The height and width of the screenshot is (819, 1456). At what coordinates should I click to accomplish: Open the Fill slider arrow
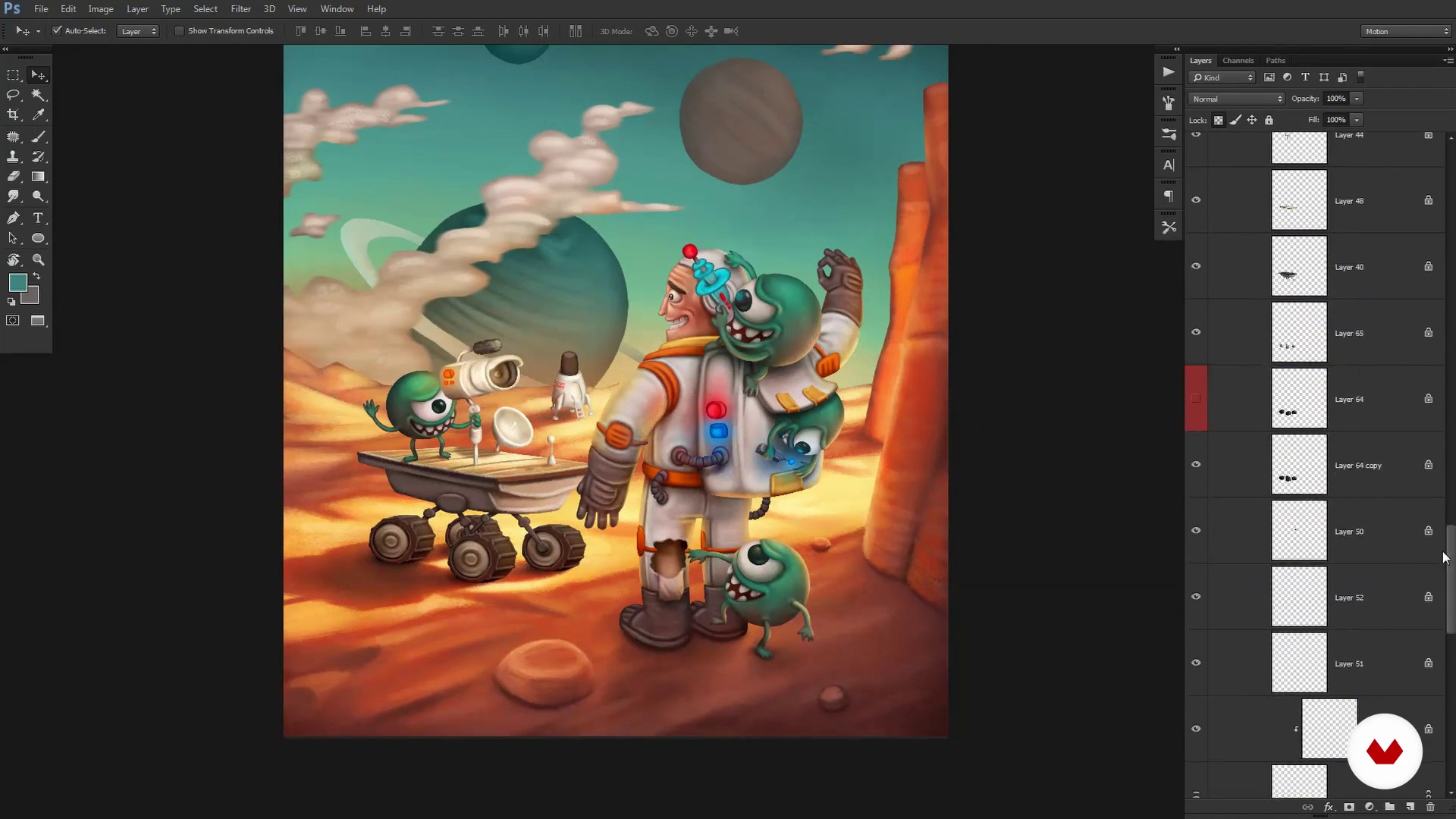click(1357, 120)
